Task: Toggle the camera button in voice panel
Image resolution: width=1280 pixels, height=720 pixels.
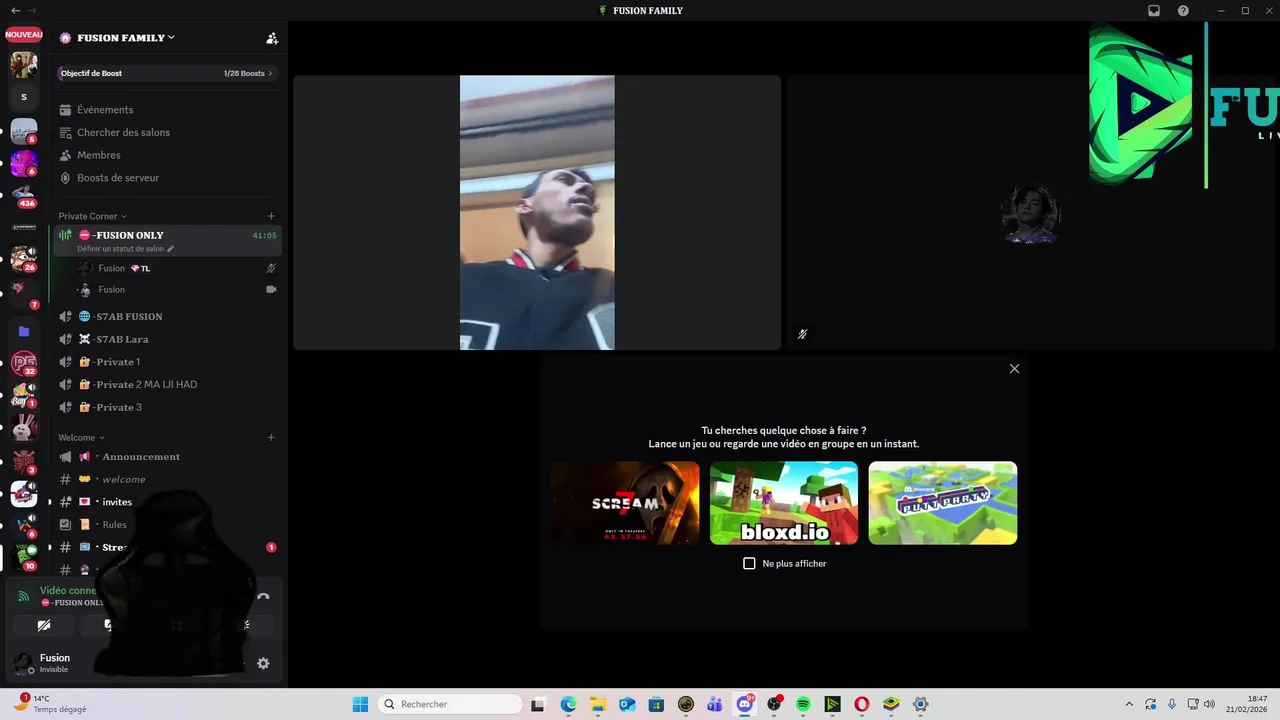Action: 44,625
